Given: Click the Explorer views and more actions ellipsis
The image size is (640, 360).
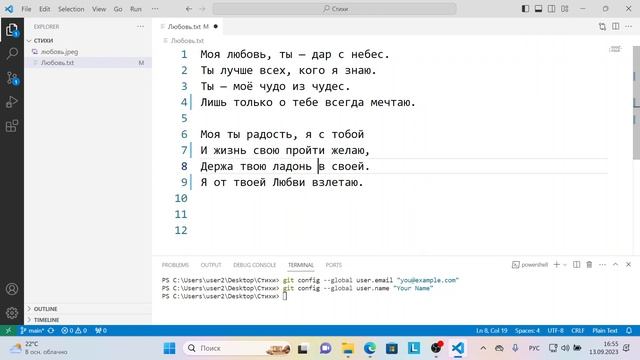Looking at the screenshot, I should point(140,27).
